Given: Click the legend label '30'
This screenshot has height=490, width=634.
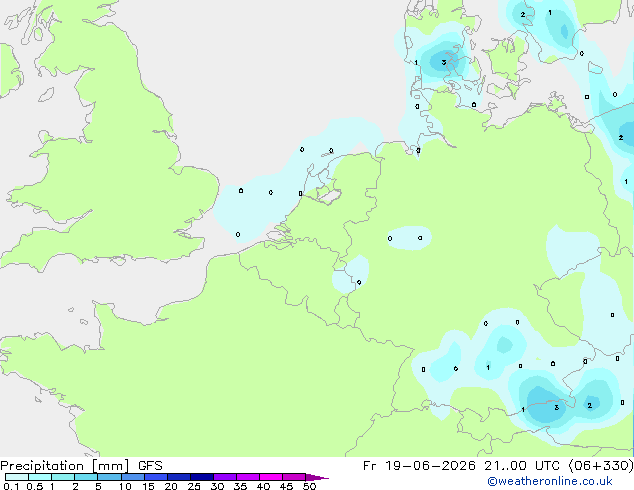Looking at the screenshot, I should point(217,486).
